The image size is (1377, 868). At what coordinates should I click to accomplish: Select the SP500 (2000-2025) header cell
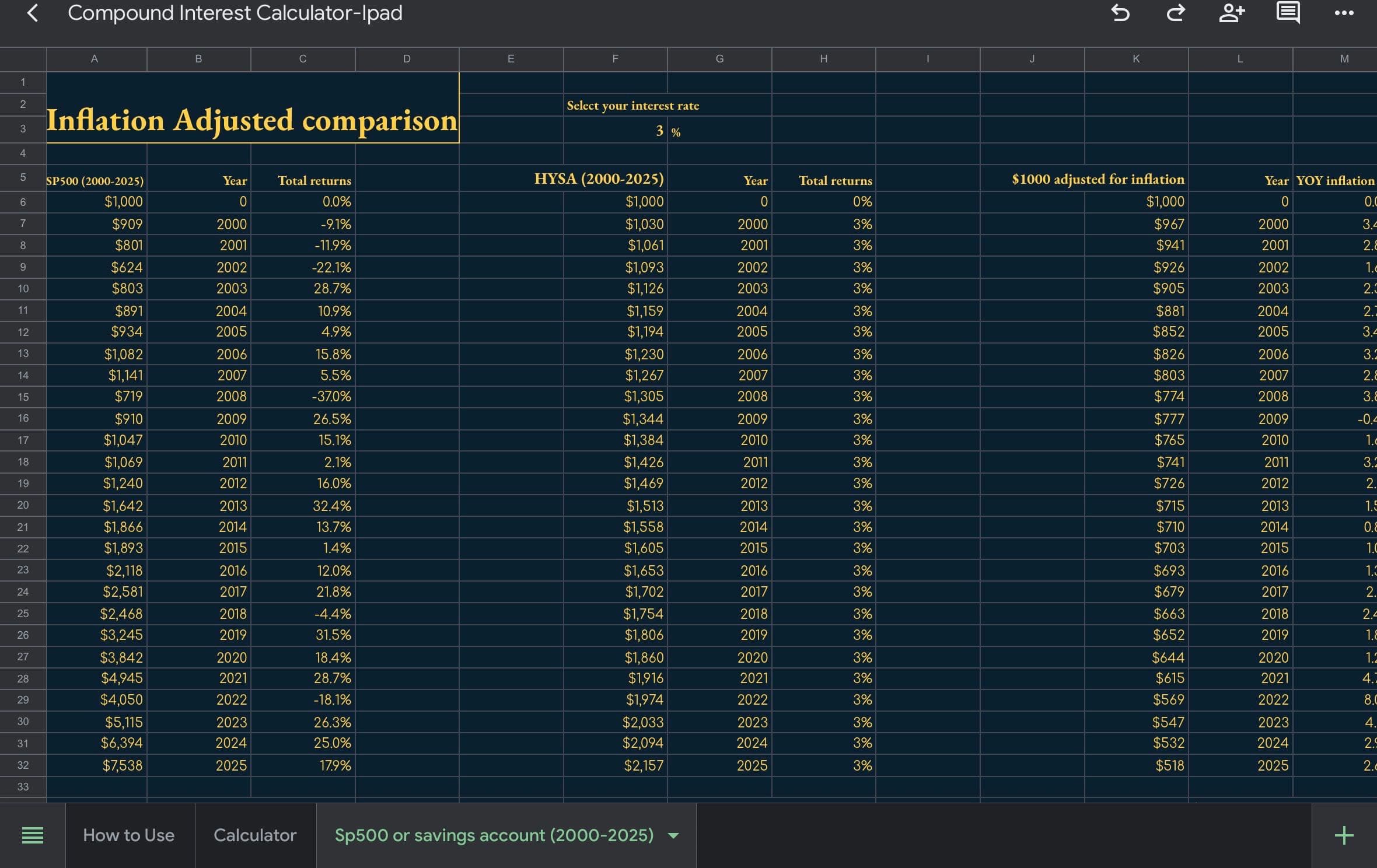click(96, 180)
